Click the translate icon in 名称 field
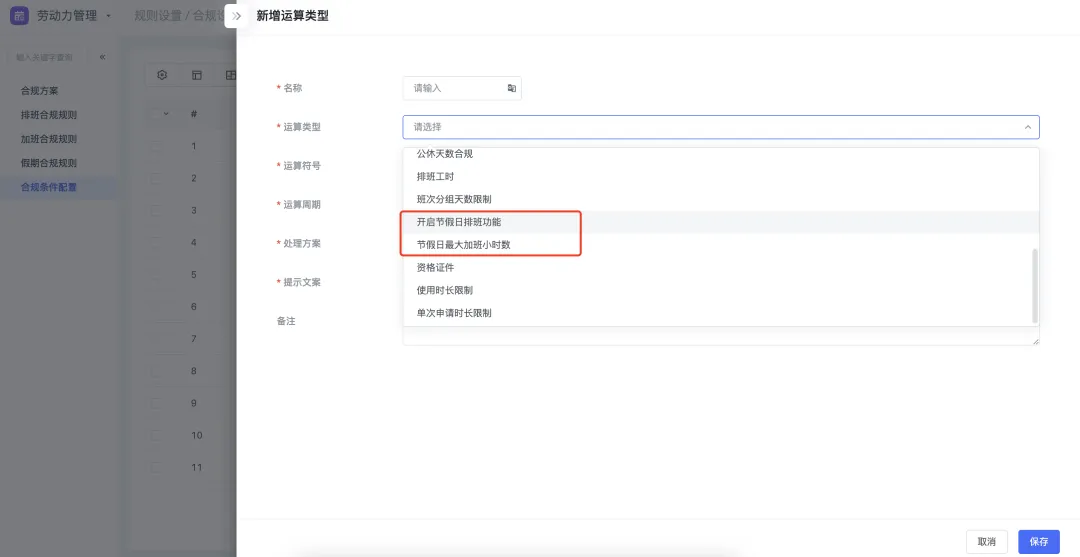The image size is (1080, 557). pos(511,88)
